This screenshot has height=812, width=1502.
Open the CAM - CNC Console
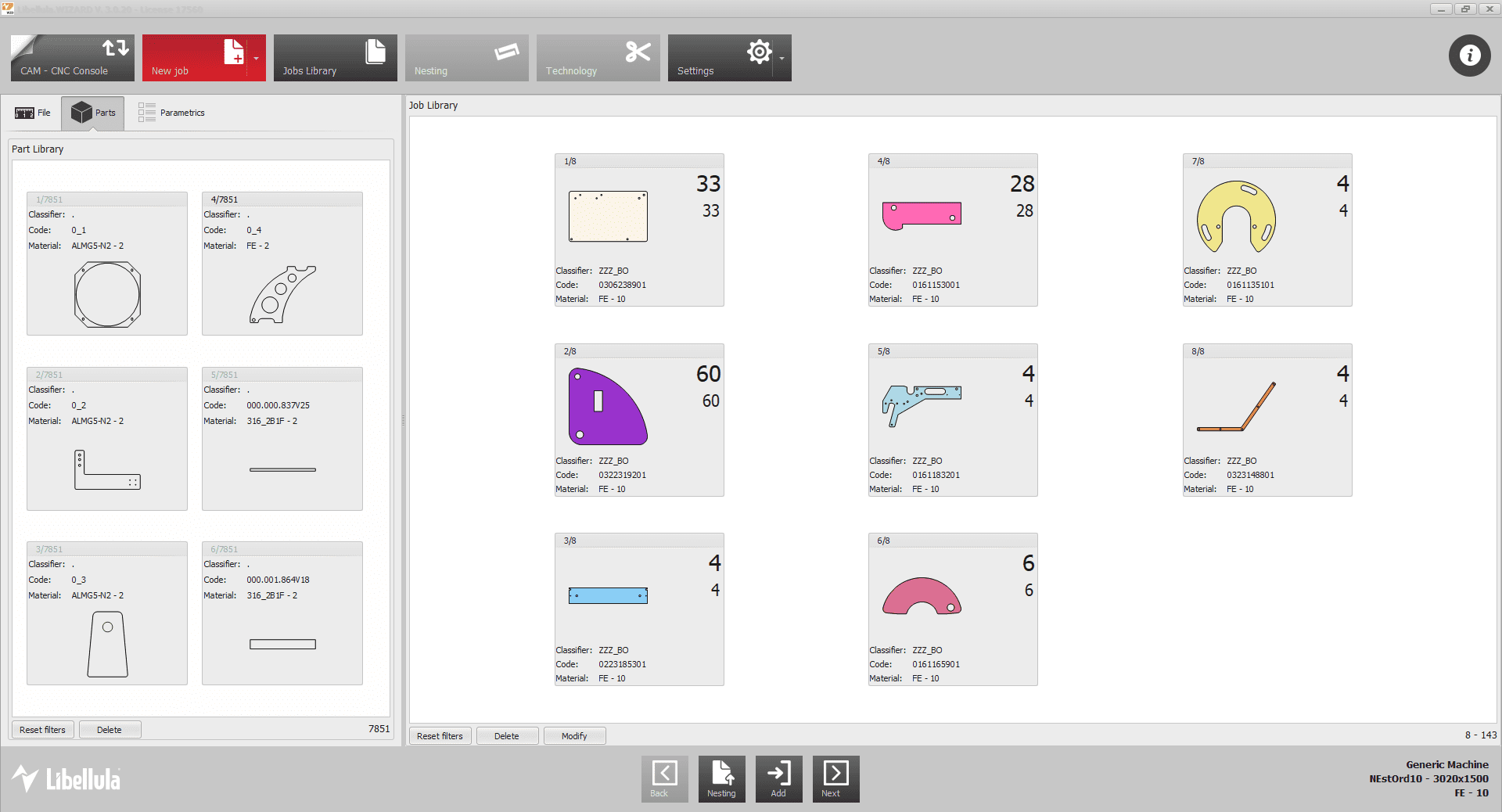(72, 58)
